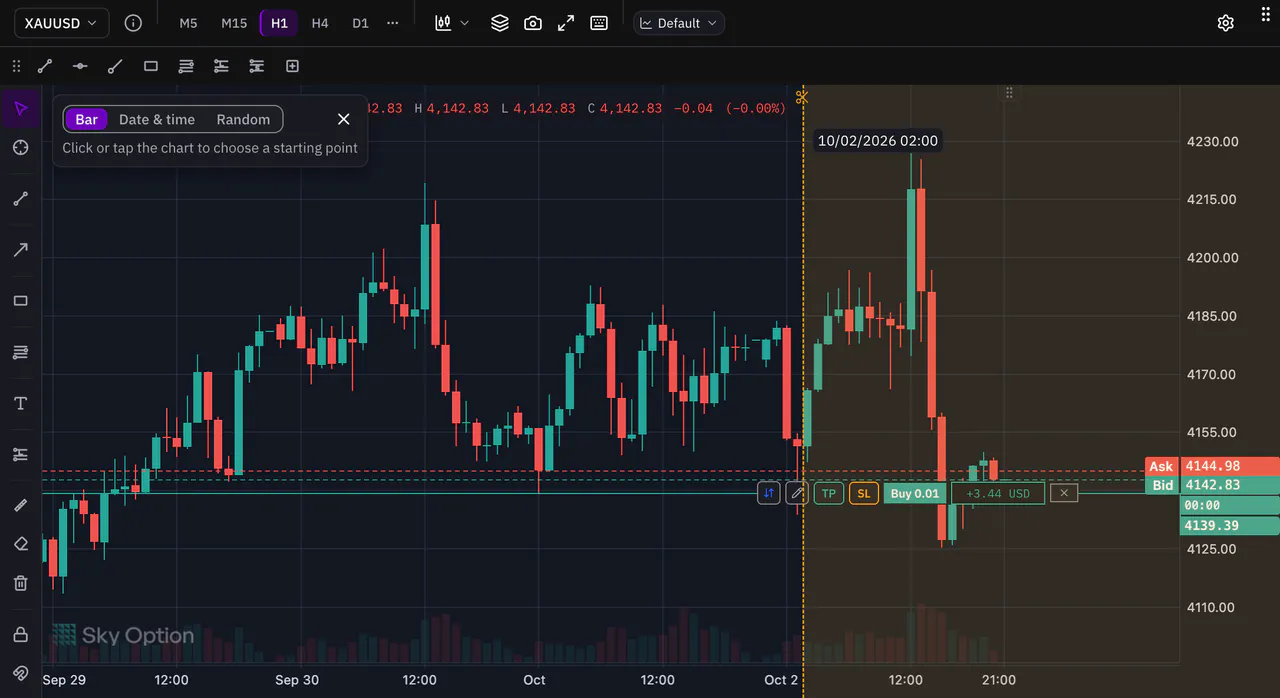The image size is (1280, 698).
Task: Open chart settings gear icon
Action: (1226, 23)
